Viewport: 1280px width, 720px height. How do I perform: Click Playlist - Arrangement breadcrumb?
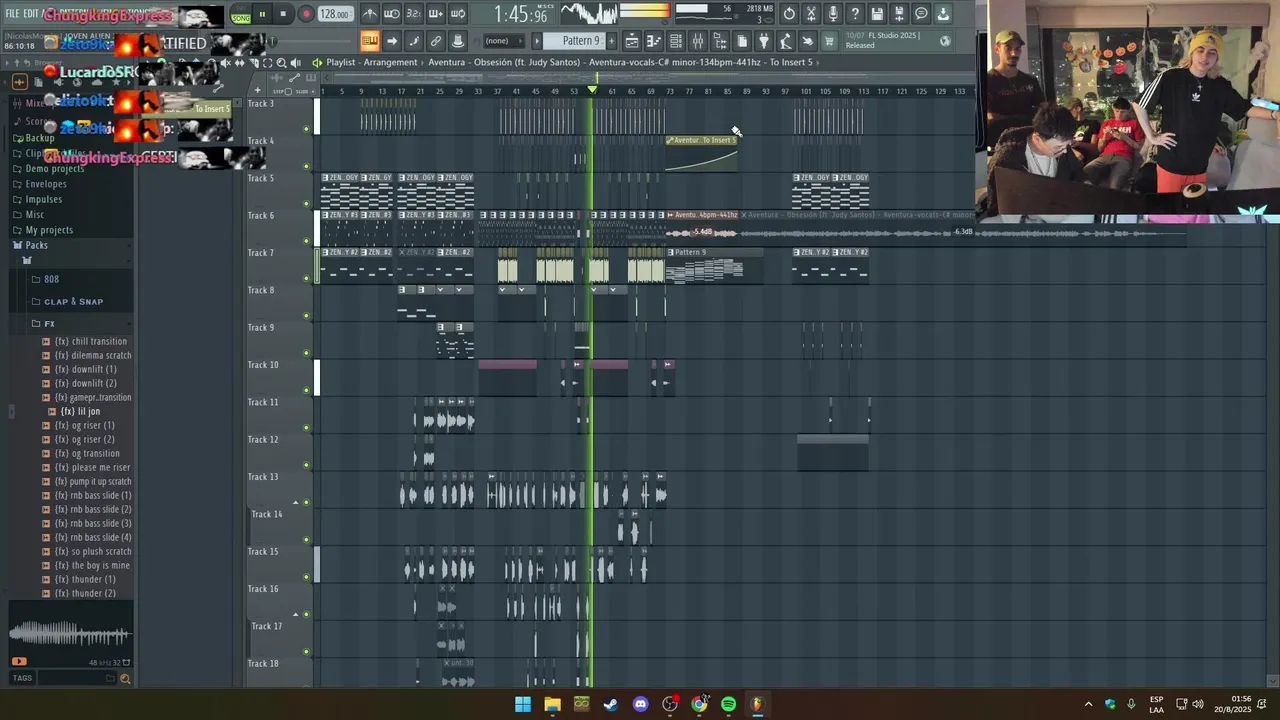(372, 62)
